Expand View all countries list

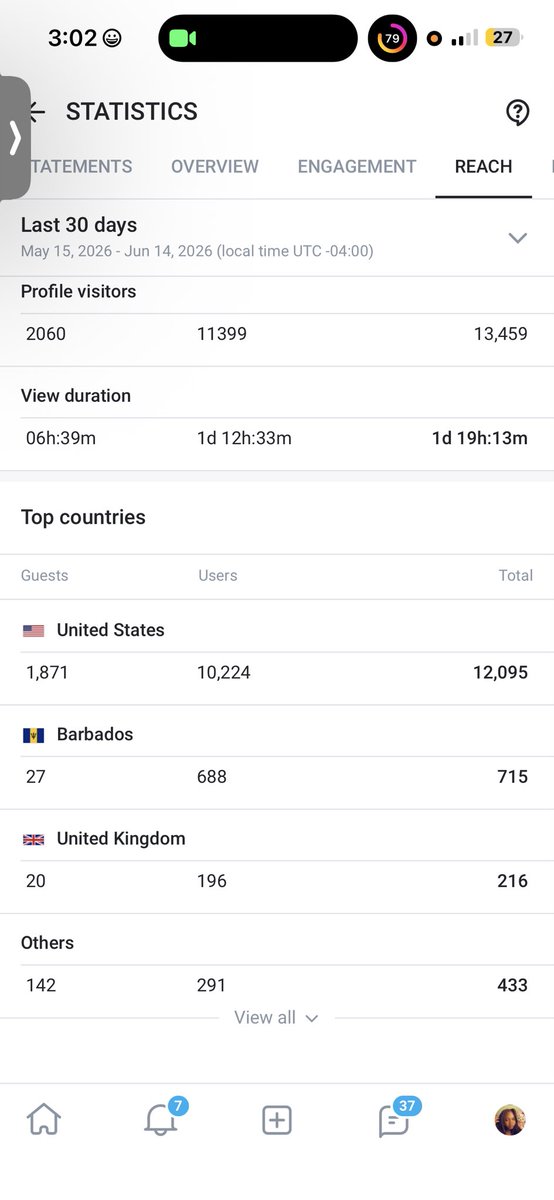[276, 1017]
